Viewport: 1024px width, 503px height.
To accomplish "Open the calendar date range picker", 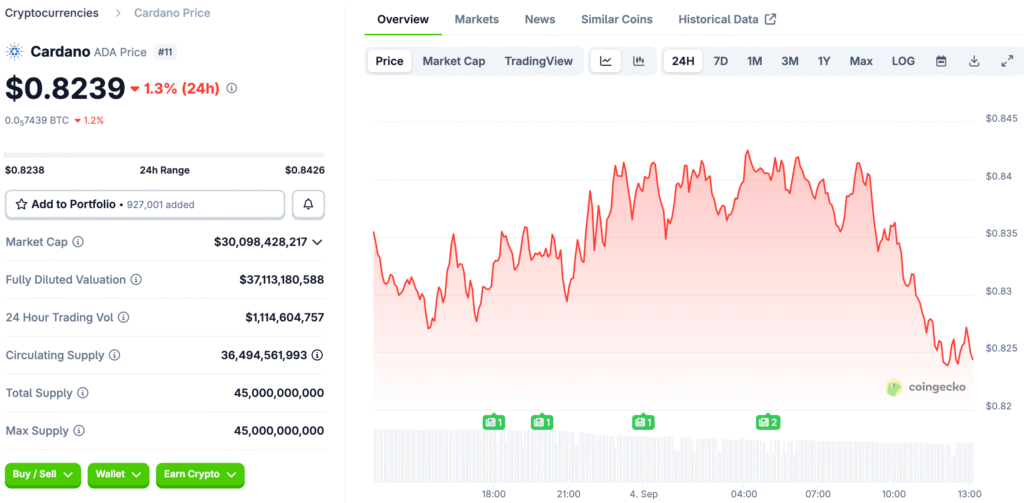I will [x=941, y=61].
